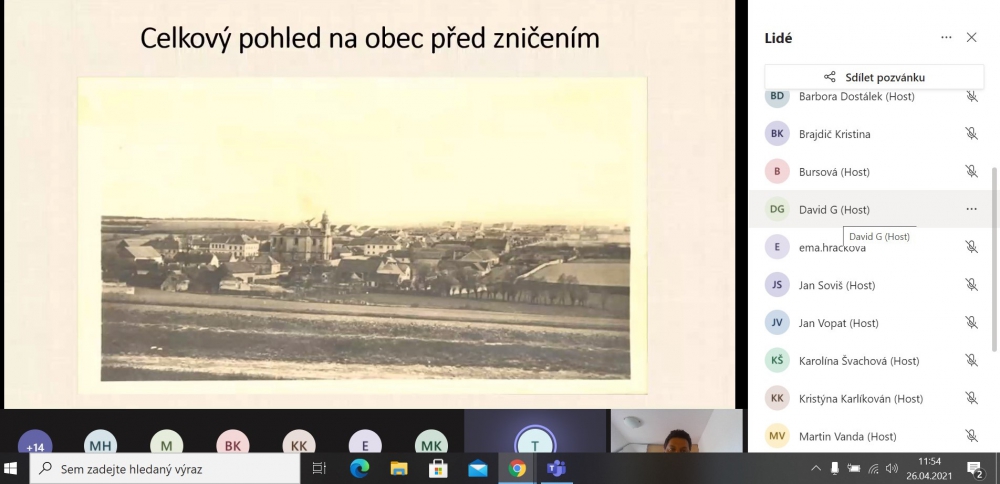Click slide title Celkový pohled na obec

(369, 38)
